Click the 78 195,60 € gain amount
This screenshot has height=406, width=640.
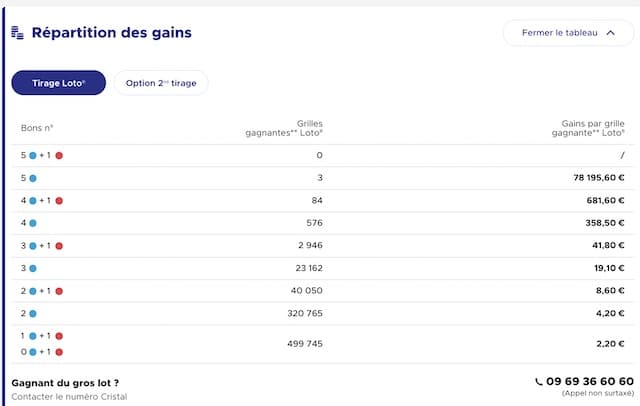599,178
